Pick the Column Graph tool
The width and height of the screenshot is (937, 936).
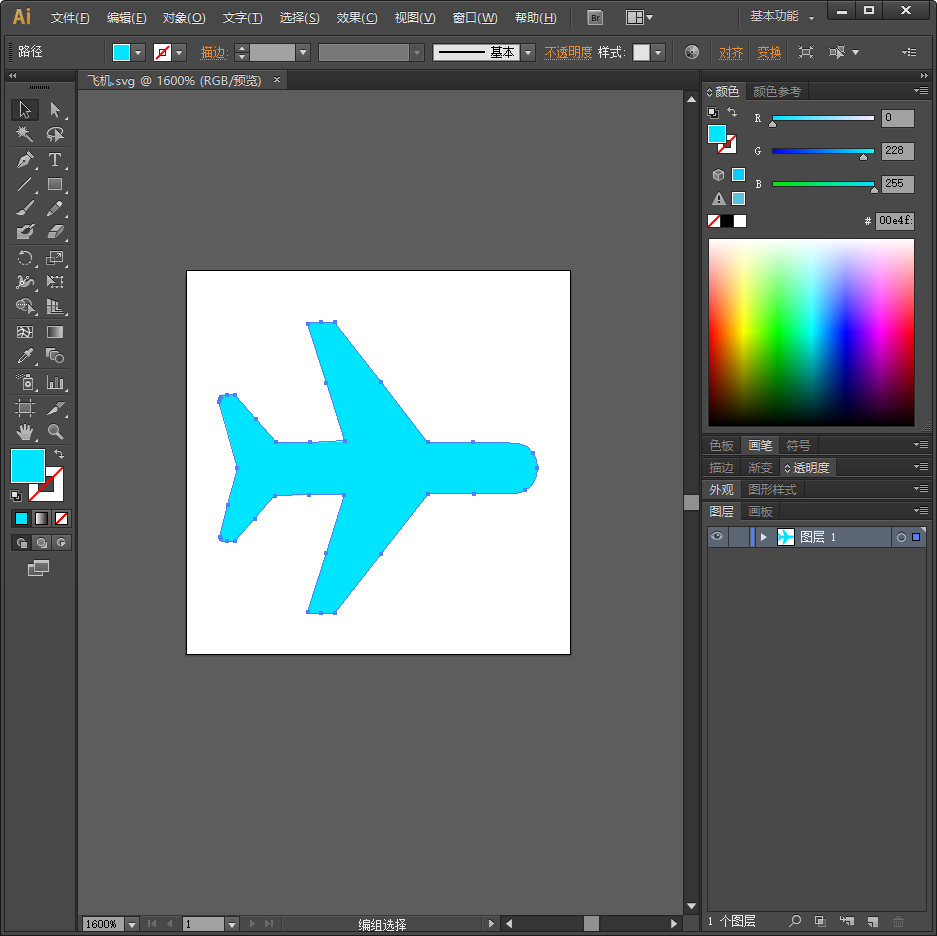coord(55,382)
